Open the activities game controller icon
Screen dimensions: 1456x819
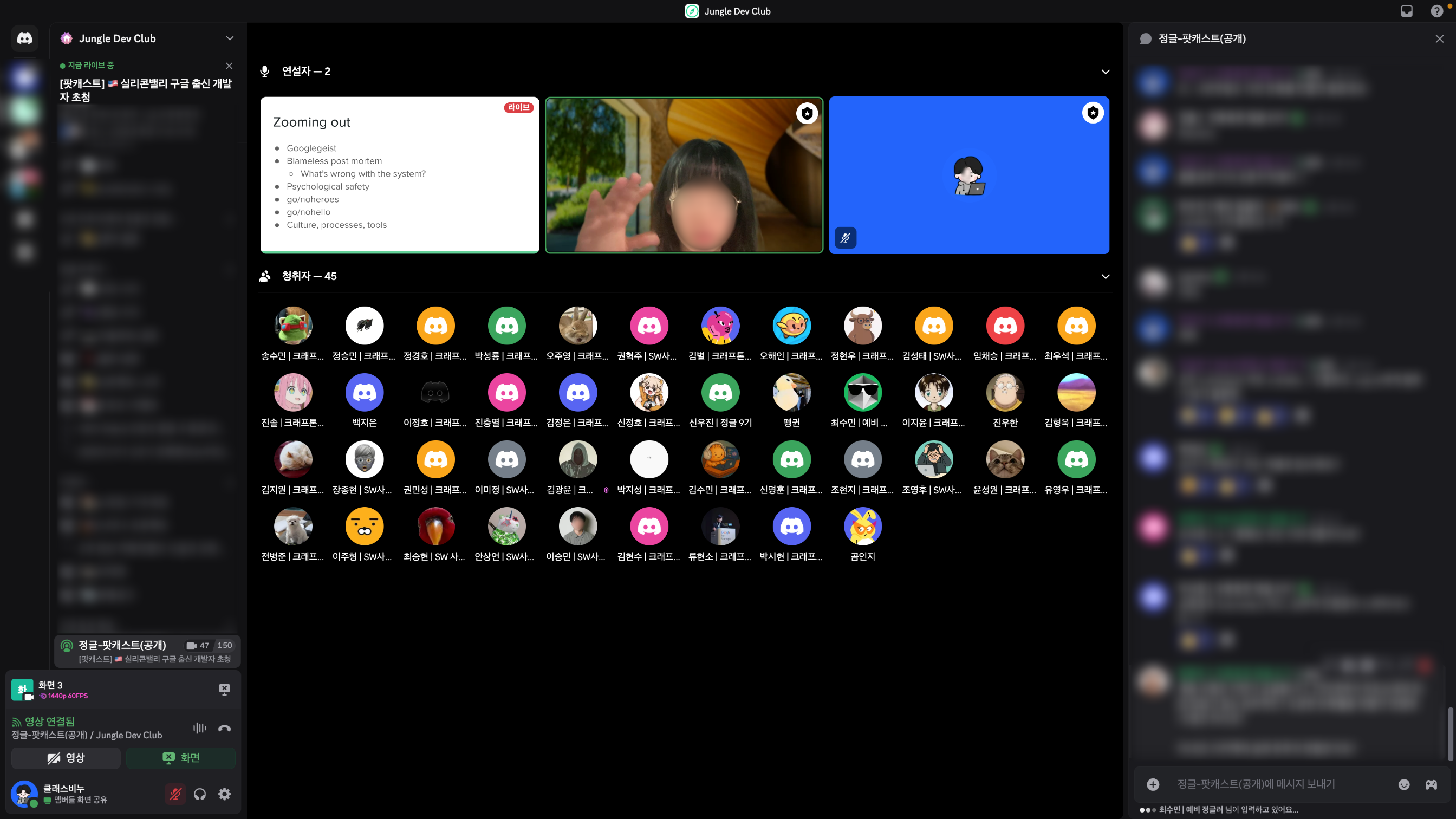[1431, 784]
